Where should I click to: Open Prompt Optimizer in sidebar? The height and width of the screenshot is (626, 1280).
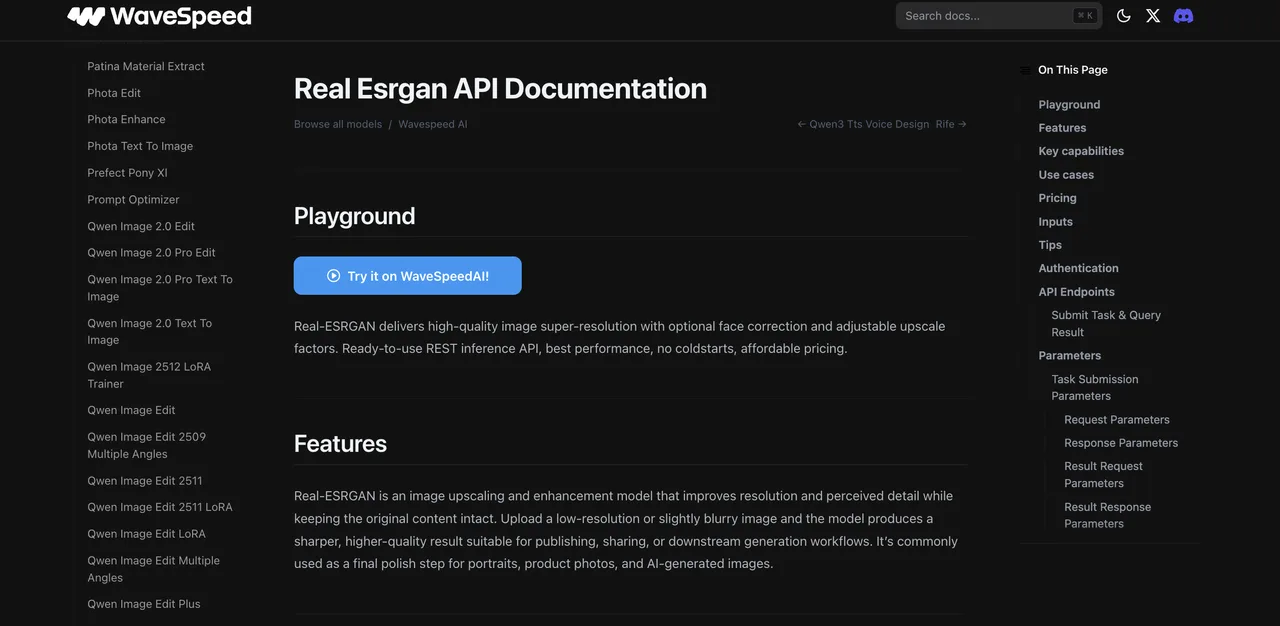coord(133,199)
